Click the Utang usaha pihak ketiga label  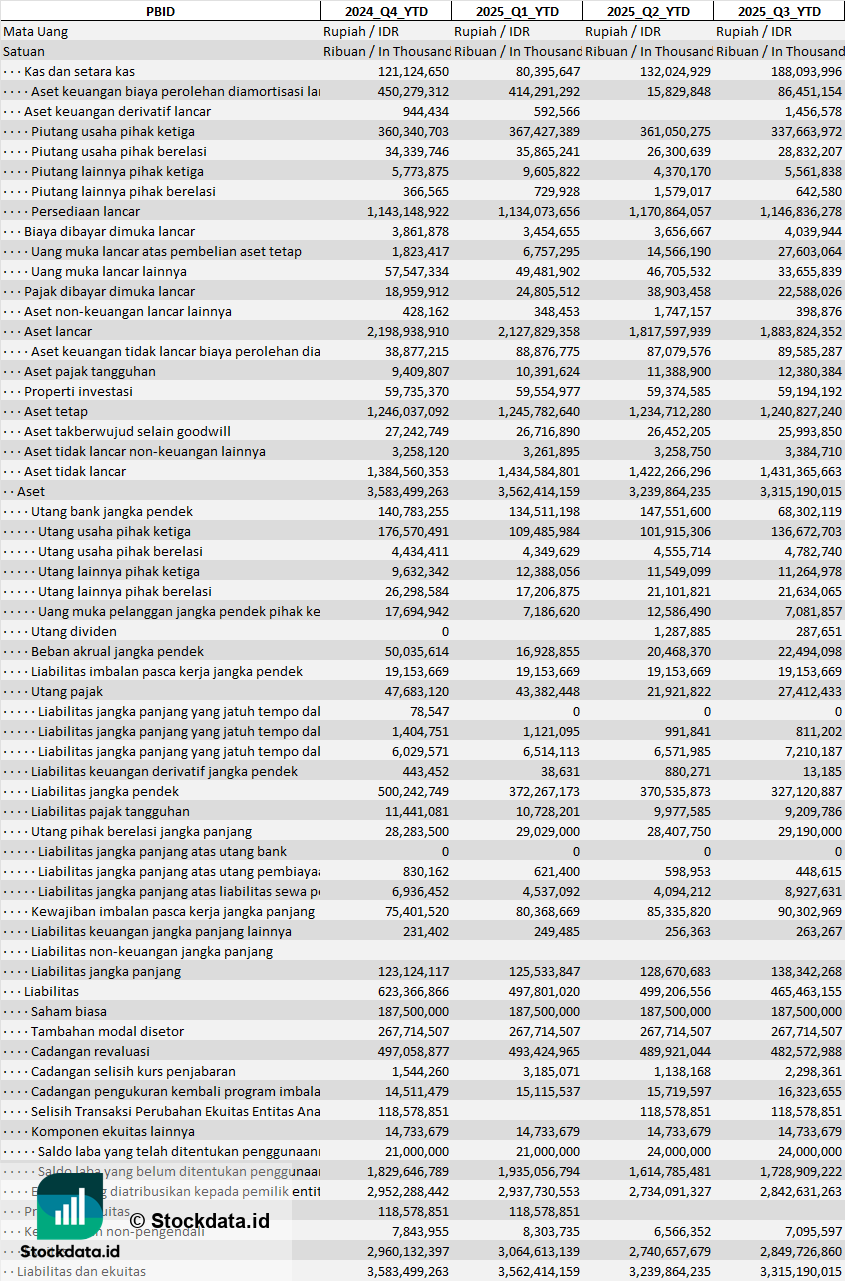click(x=114, y=531)
